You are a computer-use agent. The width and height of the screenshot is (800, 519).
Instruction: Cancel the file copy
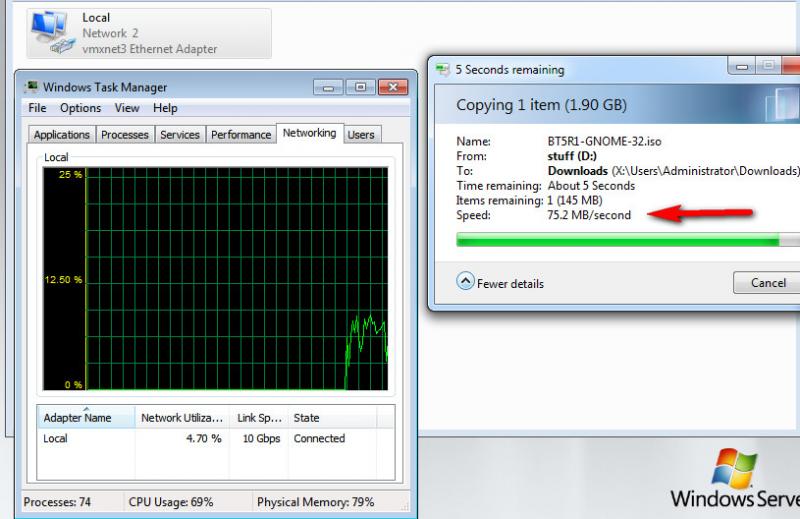click(767, 283)
